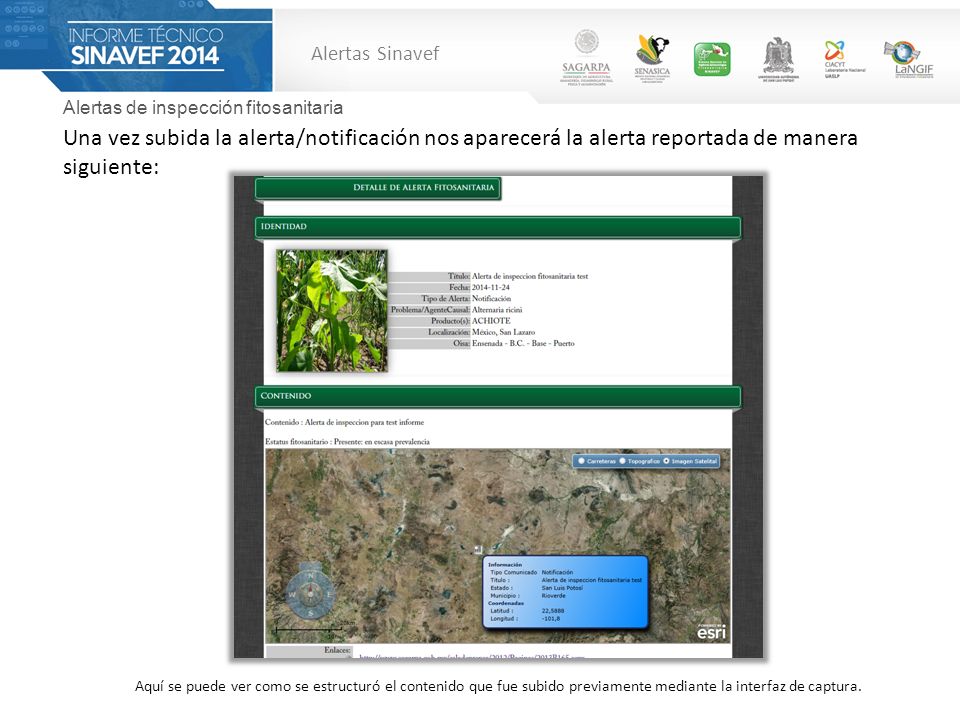Click the 'Notificación' alert type value
Screen dimensions: 960x720
pyautogui.click(x=491, y=298)
